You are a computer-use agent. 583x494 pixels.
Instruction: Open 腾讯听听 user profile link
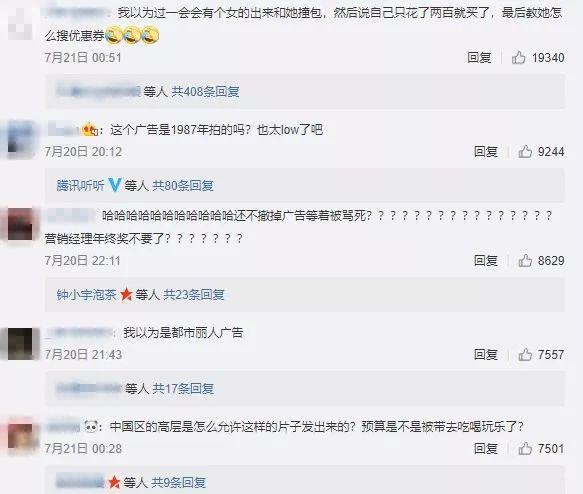tap(80, 185)
